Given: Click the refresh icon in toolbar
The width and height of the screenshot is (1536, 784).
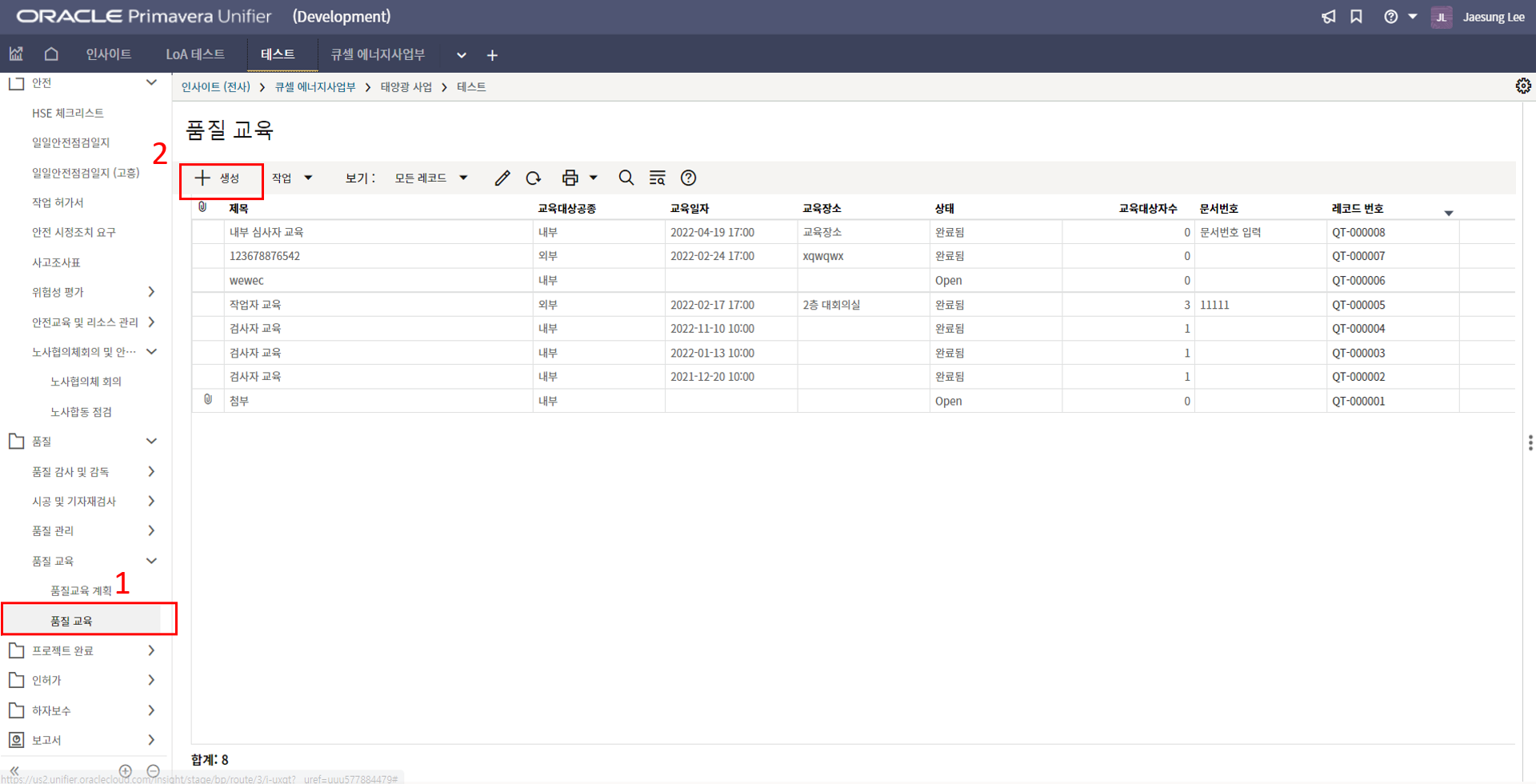Looking at the screenshot, I should coord(534,178).
